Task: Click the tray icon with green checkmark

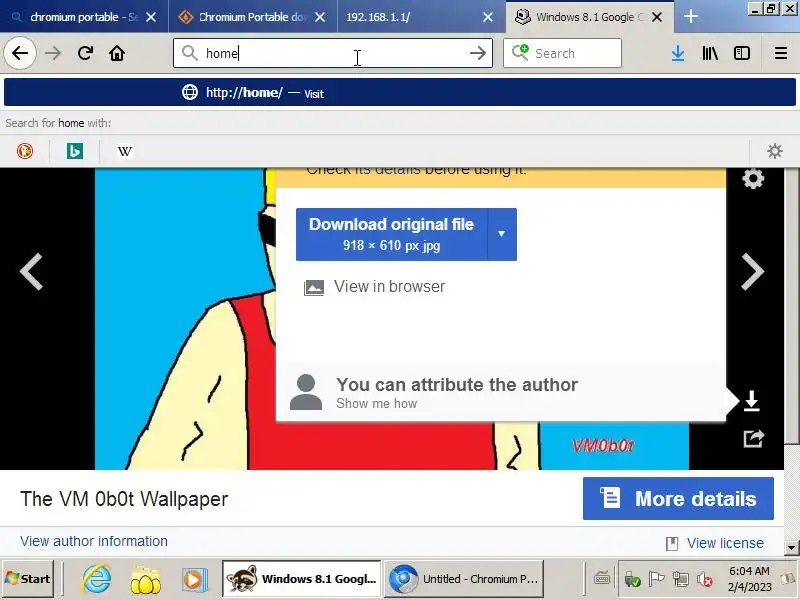Action: pyautogui.click(x=632, y=580)
